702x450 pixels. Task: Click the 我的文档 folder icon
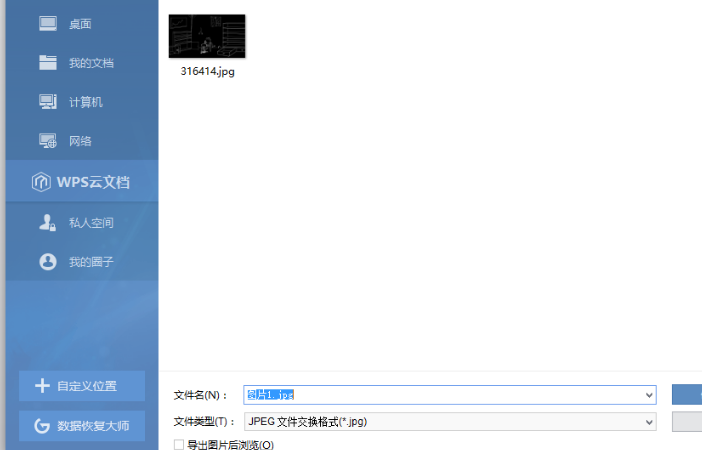[x=47, y=63]
